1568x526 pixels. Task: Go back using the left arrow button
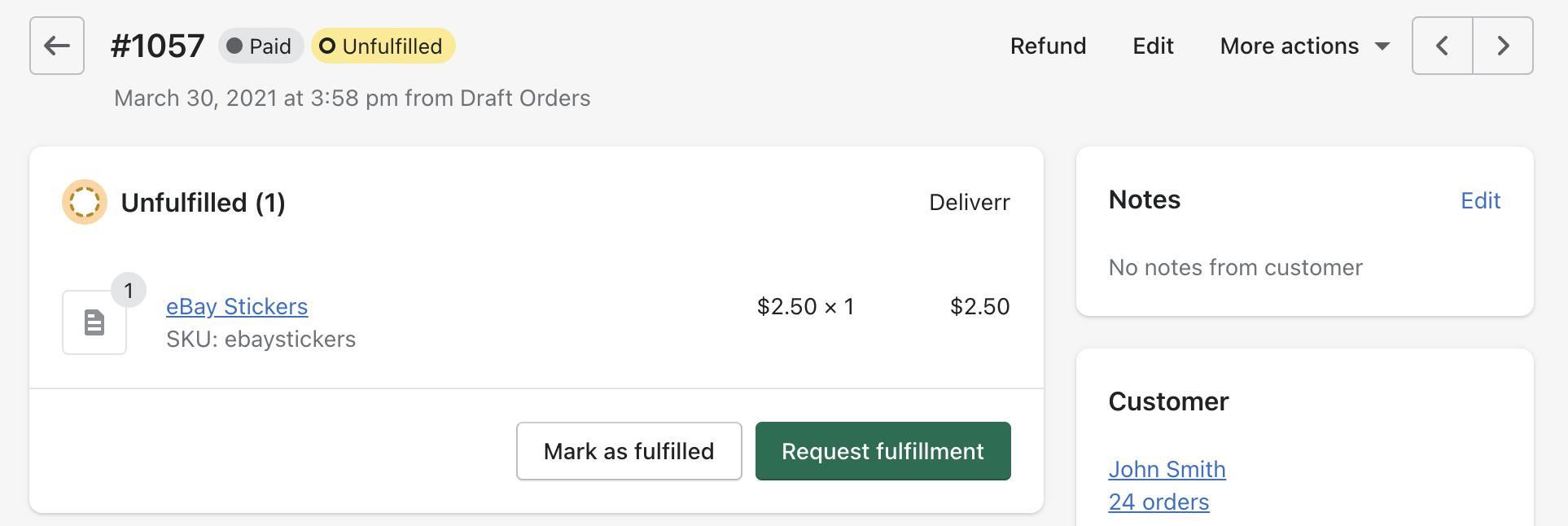57,46
